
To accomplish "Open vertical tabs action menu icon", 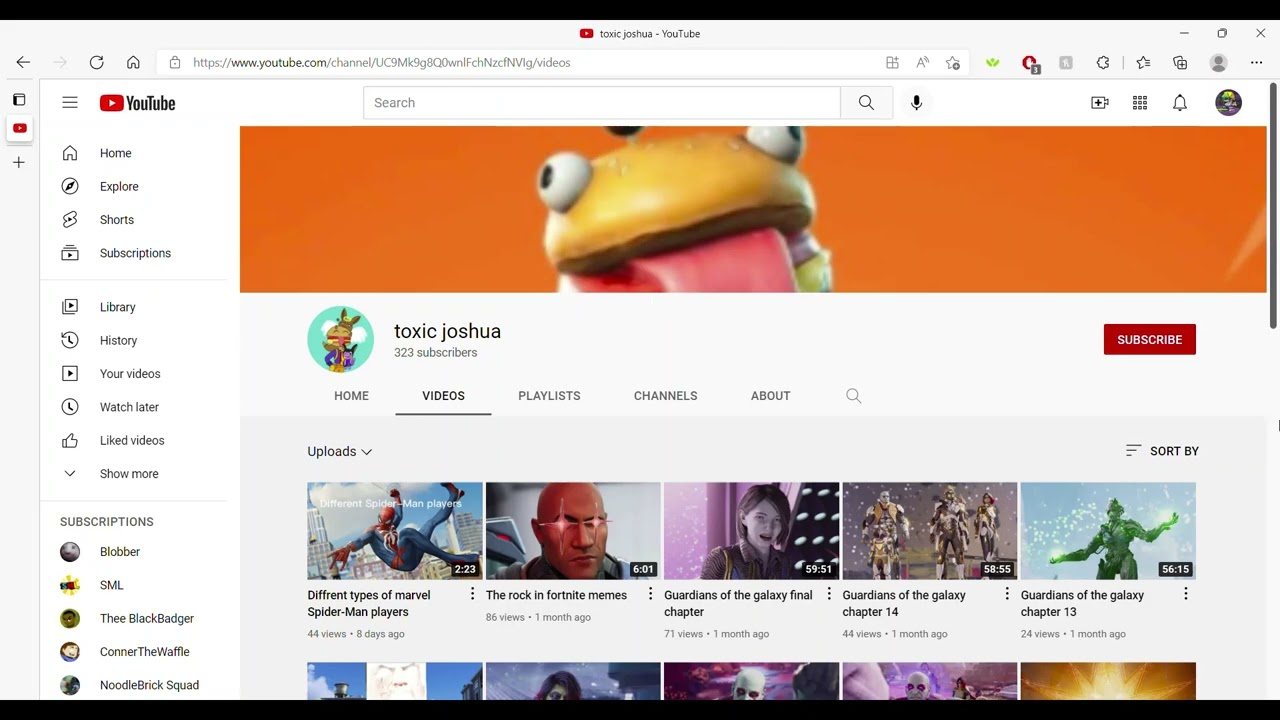I will [19, 100].
